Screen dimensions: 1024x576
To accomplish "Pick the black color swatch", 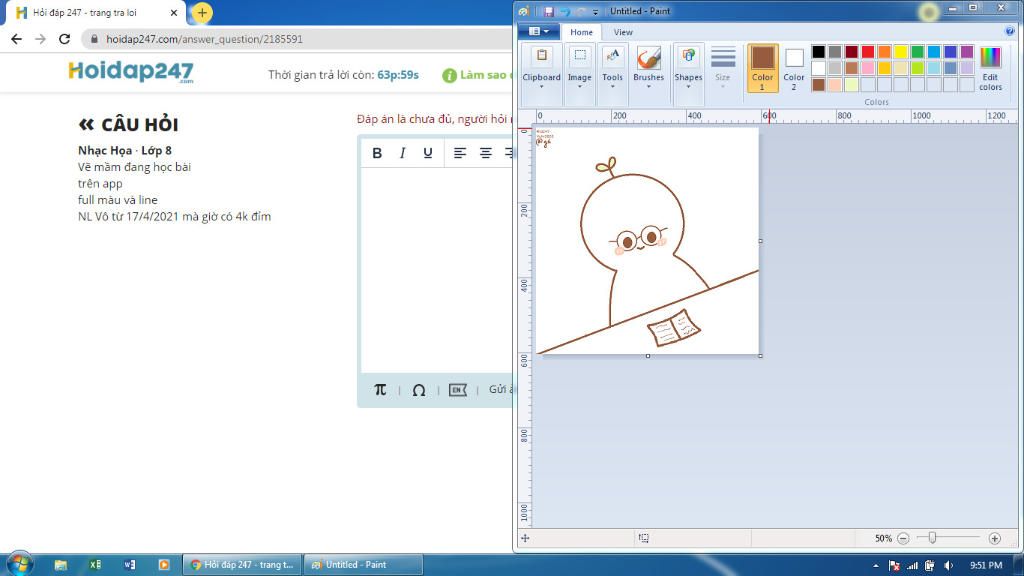I will pyautogui.click(x=818, y=52).
